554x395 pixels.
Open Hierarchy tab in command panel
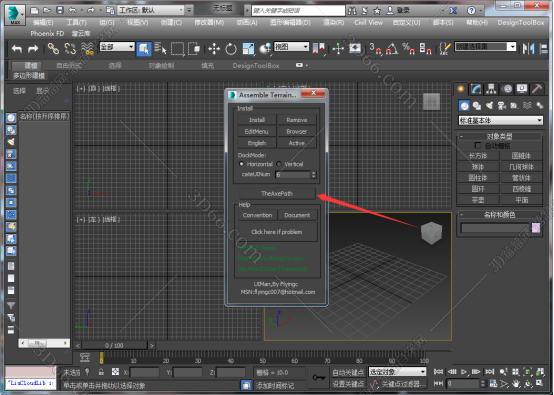click(x=491, y=89)
